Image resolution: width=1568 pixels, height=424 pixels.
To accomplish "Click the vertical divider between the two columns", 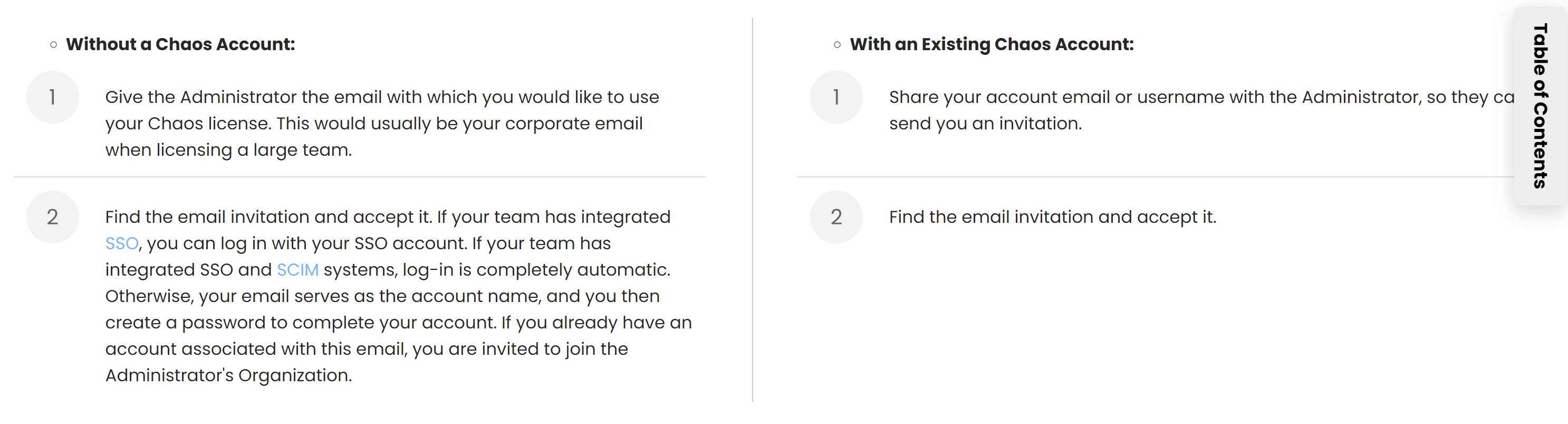I will pyautogui.click(x=752, y=210).
